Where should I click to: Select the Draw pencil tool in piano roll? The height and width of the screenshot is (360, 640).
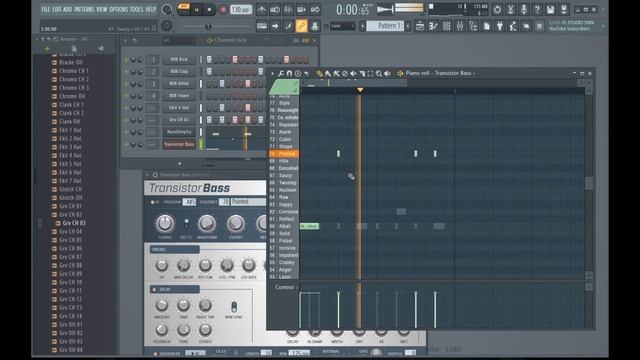(319, 73)
